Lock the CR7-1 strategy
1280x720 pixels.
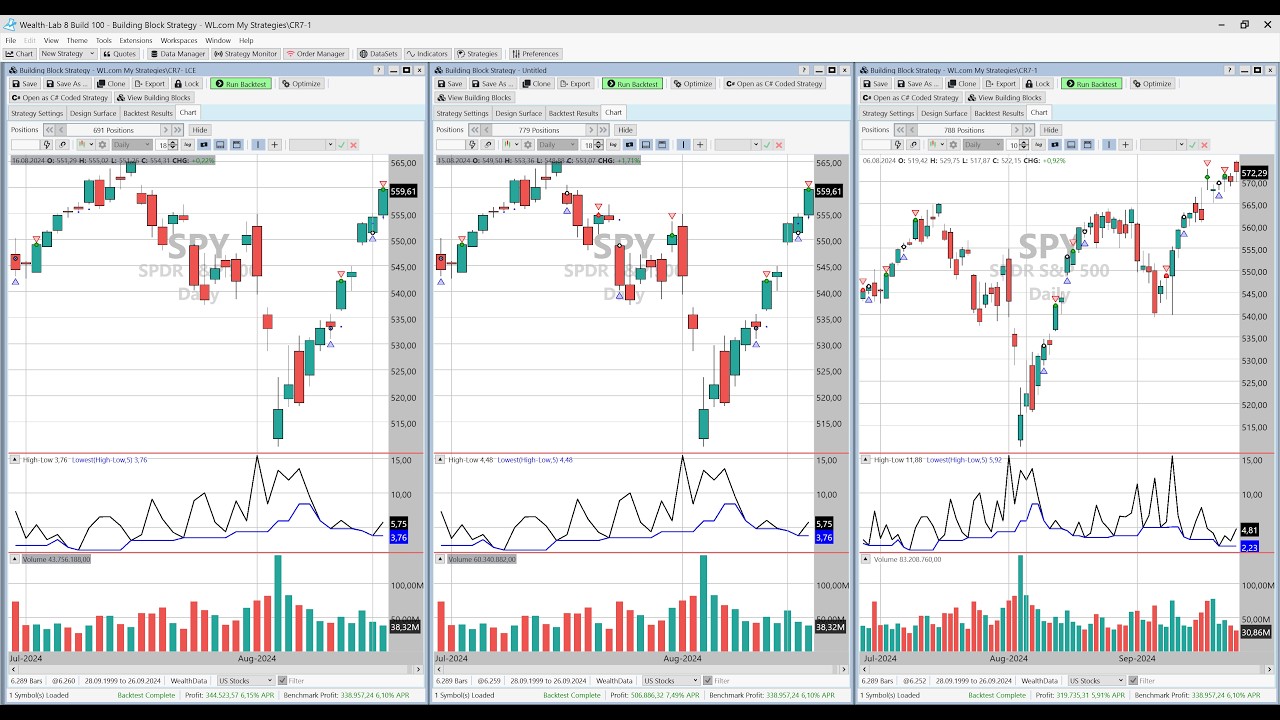point(1038,84)
